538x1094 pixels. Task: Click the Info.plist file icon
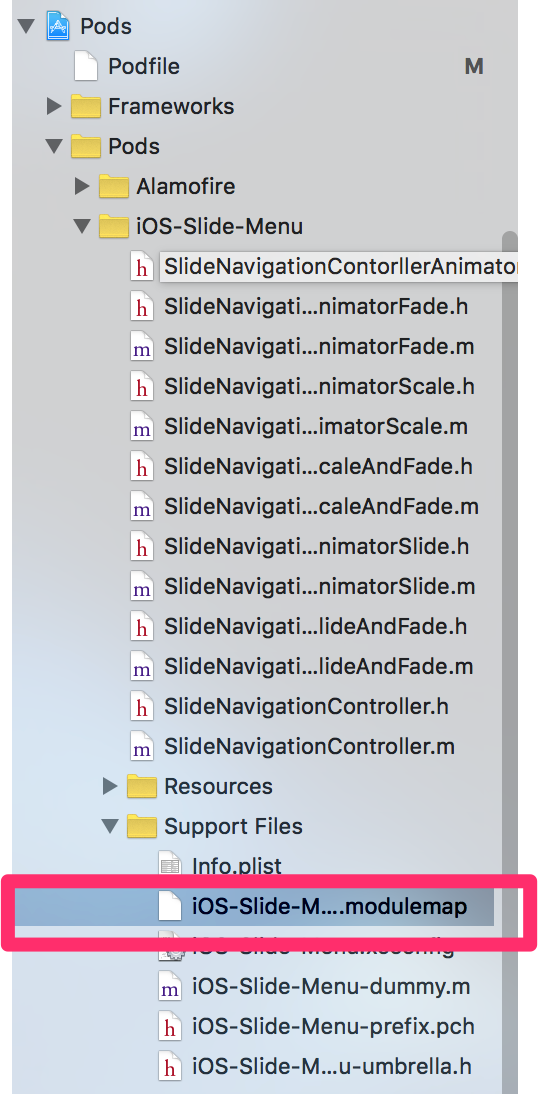coord(170,865)
